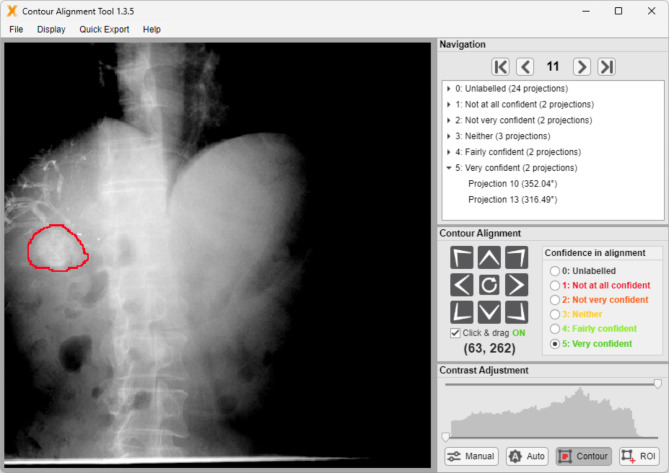This screenshot has height=473, width=669.
Task: Select 5: Very confident radio
Action: tap(555, 344)
